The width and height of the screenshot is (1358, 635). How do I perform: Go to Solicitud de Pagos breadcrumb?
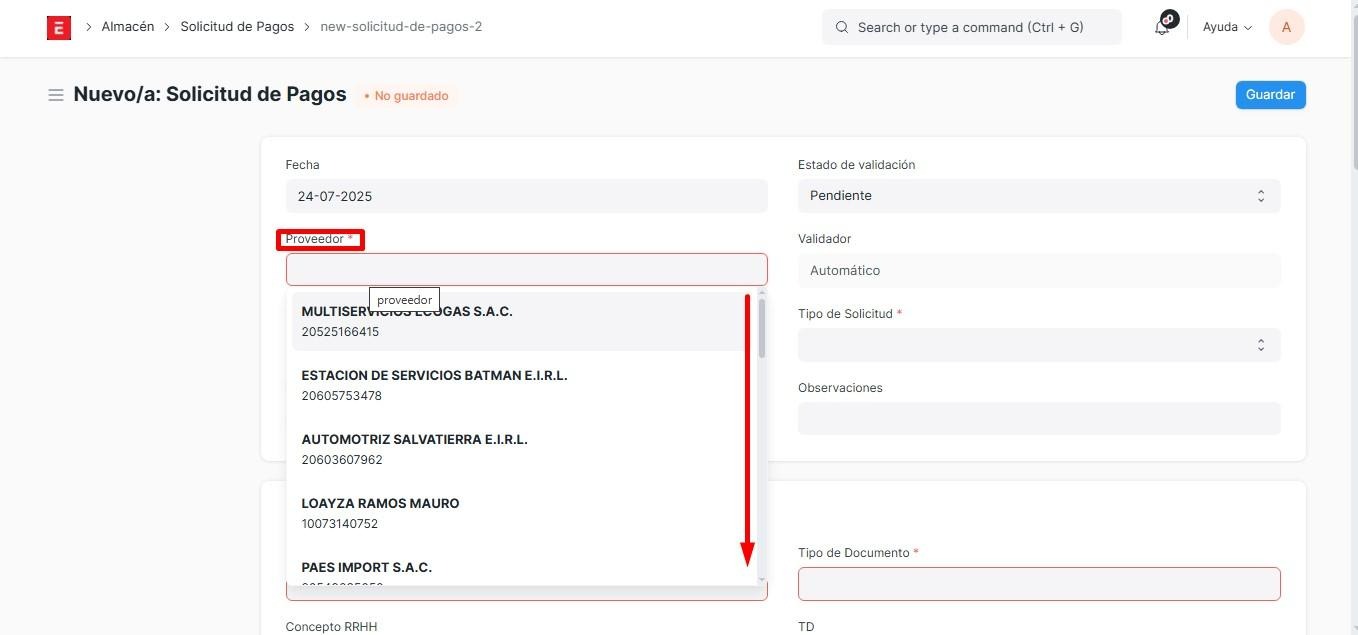237,27
